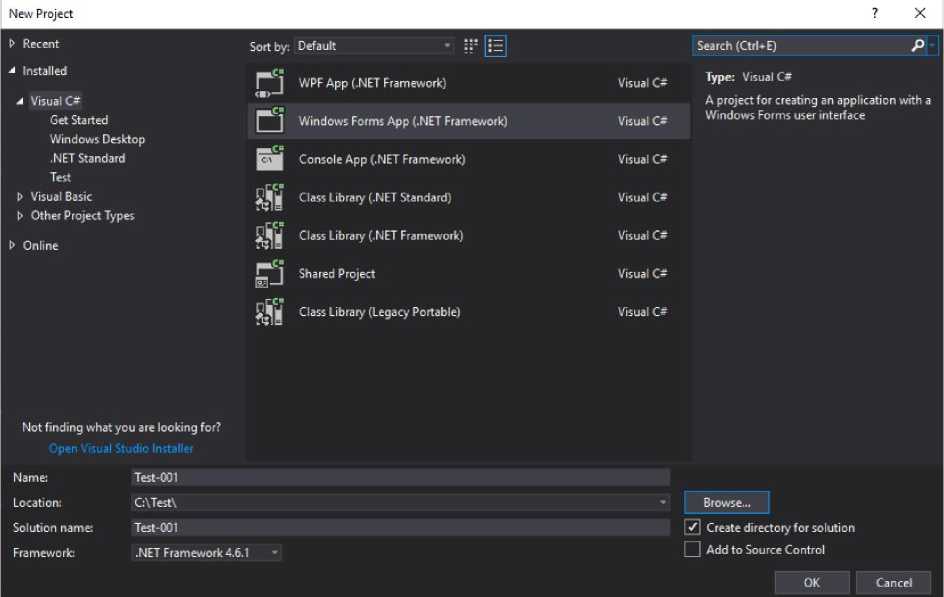Enable Add to Source Control checkbox
Image resolution: width=944 pixels, height=597 pixels.
[x=692, y=550]
